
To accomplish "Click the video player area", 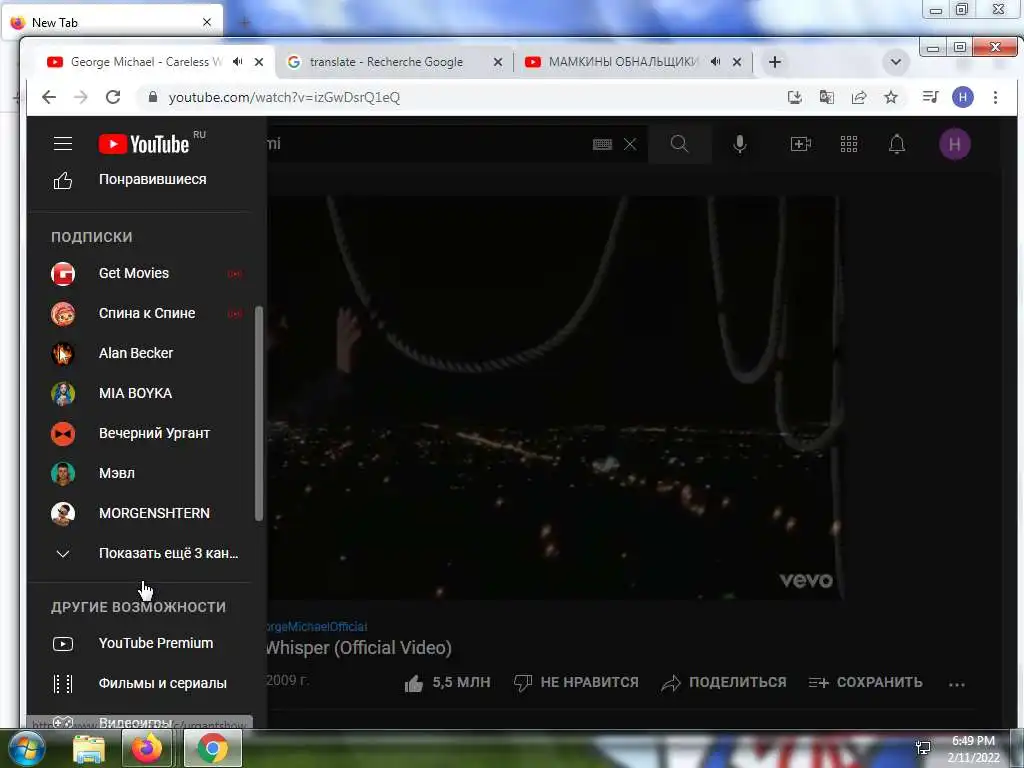I will click(x=554, y=397).
